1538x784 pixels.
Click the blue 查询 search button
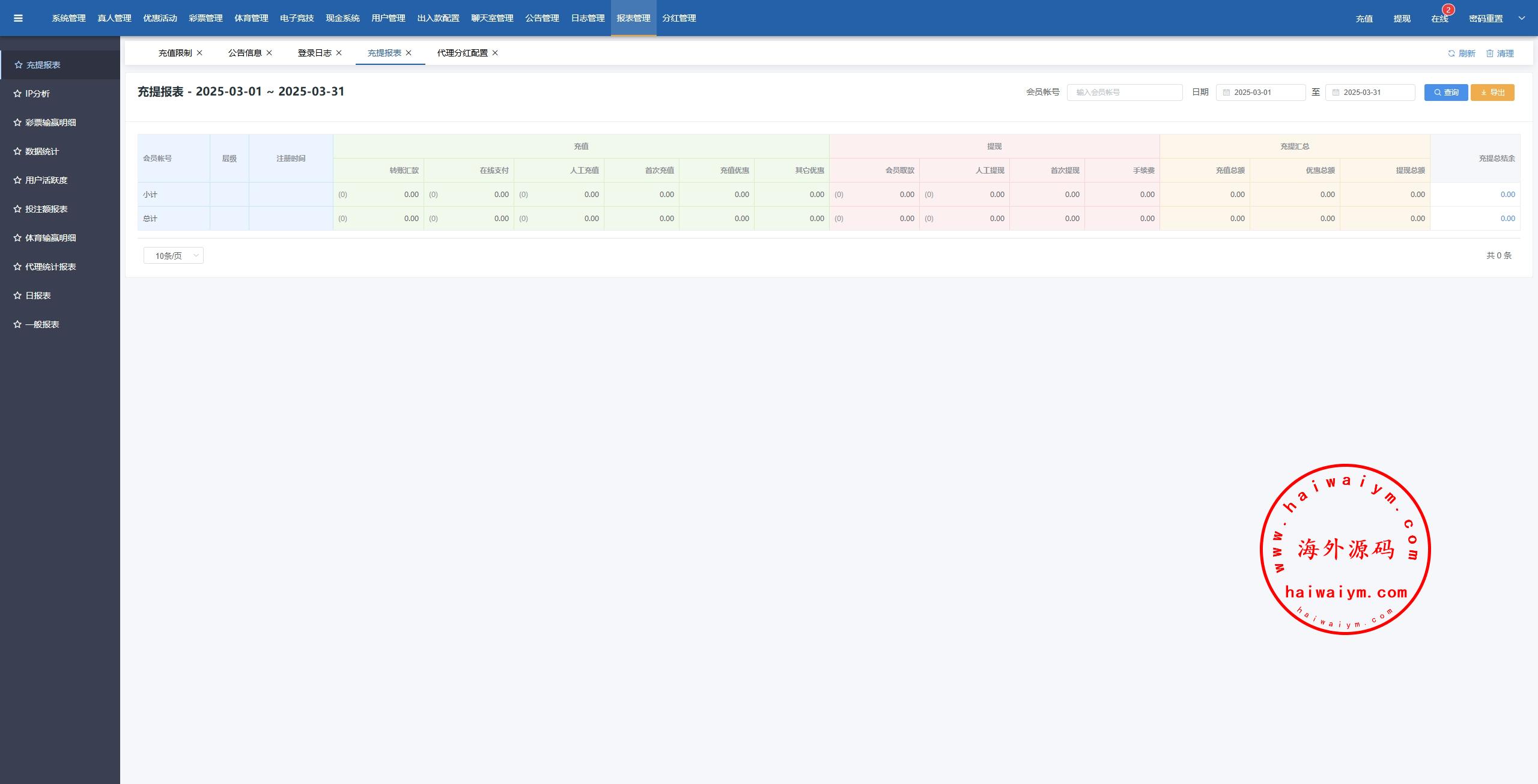[1445, 93]
